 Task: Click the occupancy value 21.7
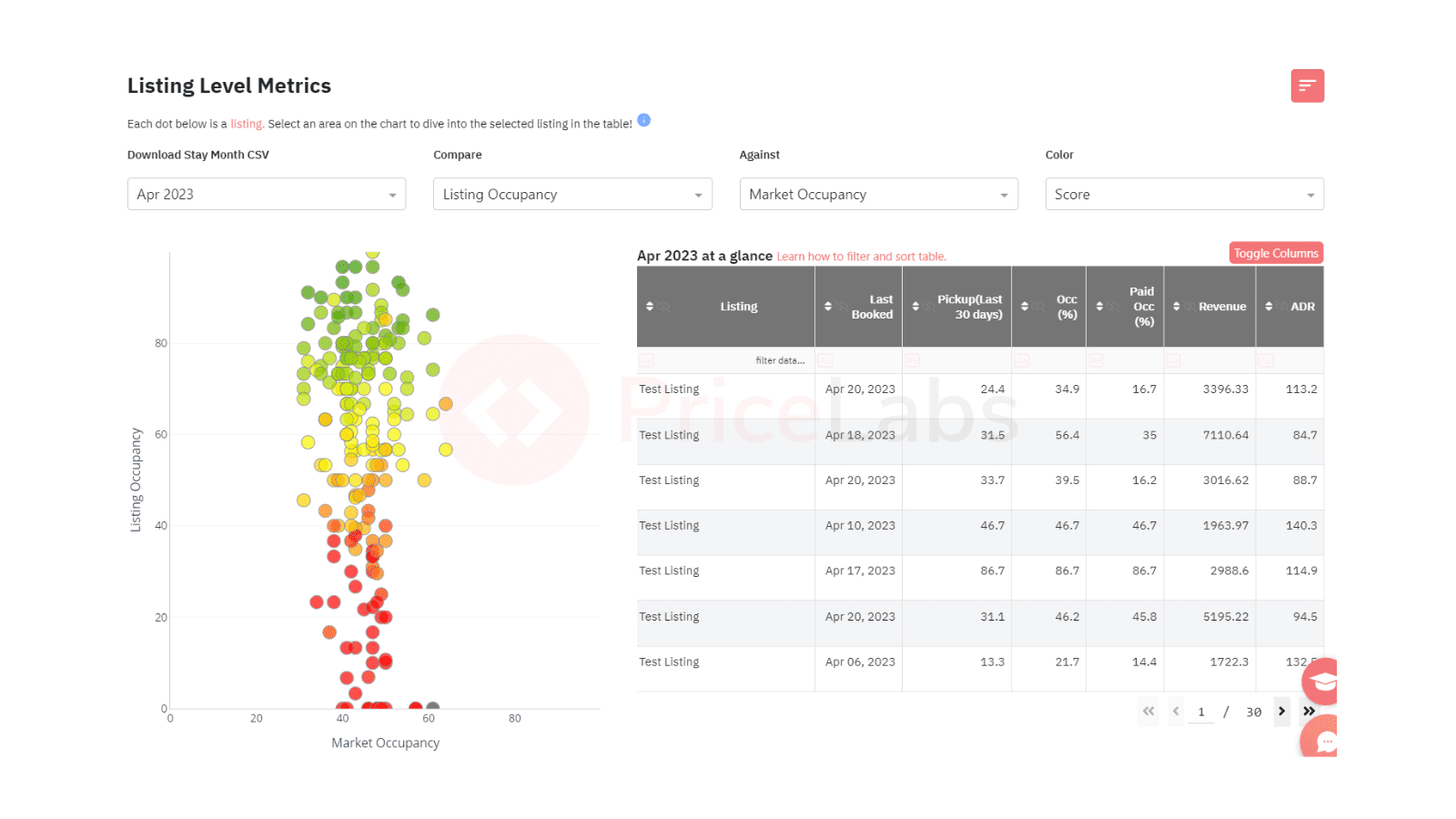click(1067, 662)
